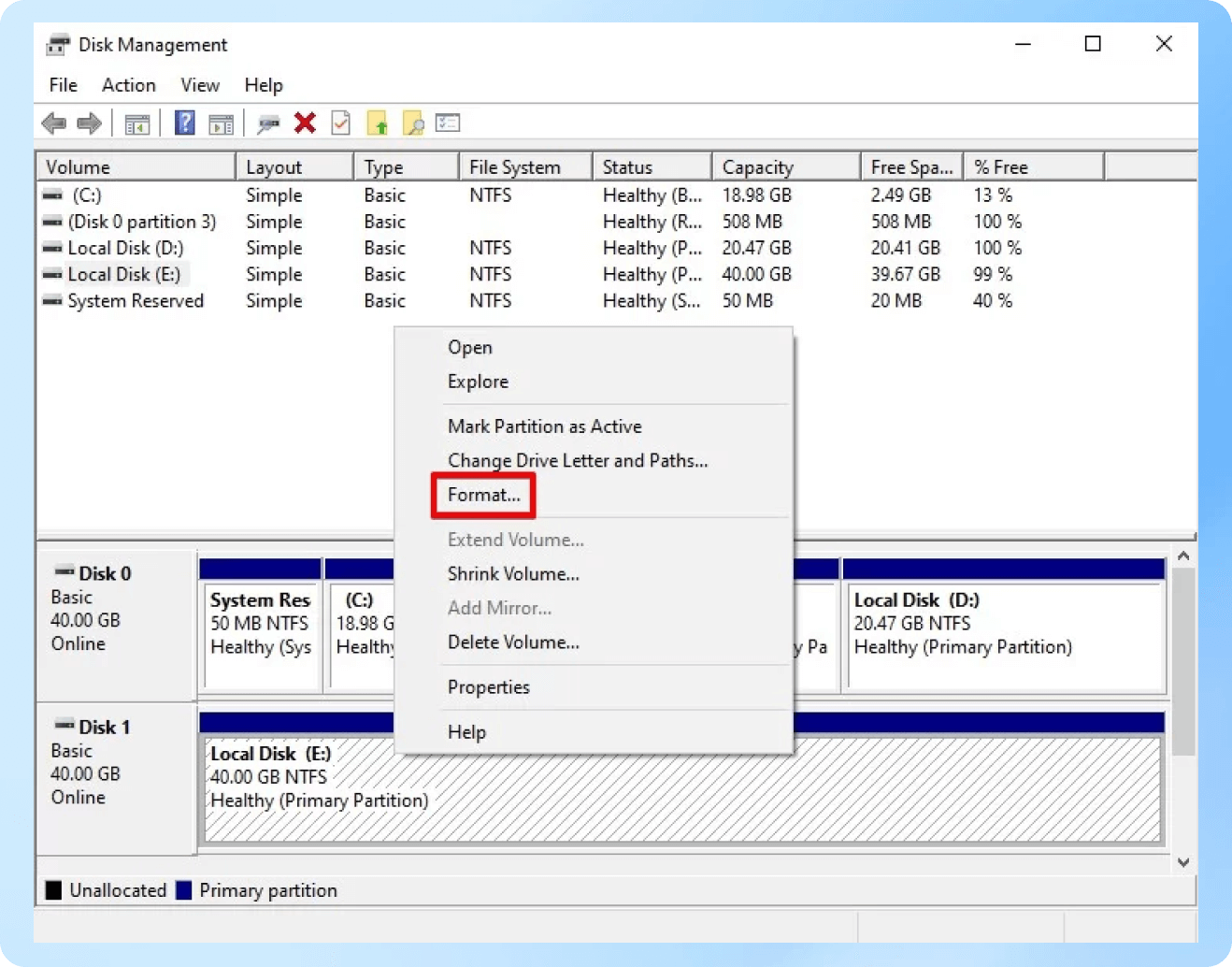The image size is (1232, 967).
Task: Choose Explore from the context menu
Action: [595, 382]
